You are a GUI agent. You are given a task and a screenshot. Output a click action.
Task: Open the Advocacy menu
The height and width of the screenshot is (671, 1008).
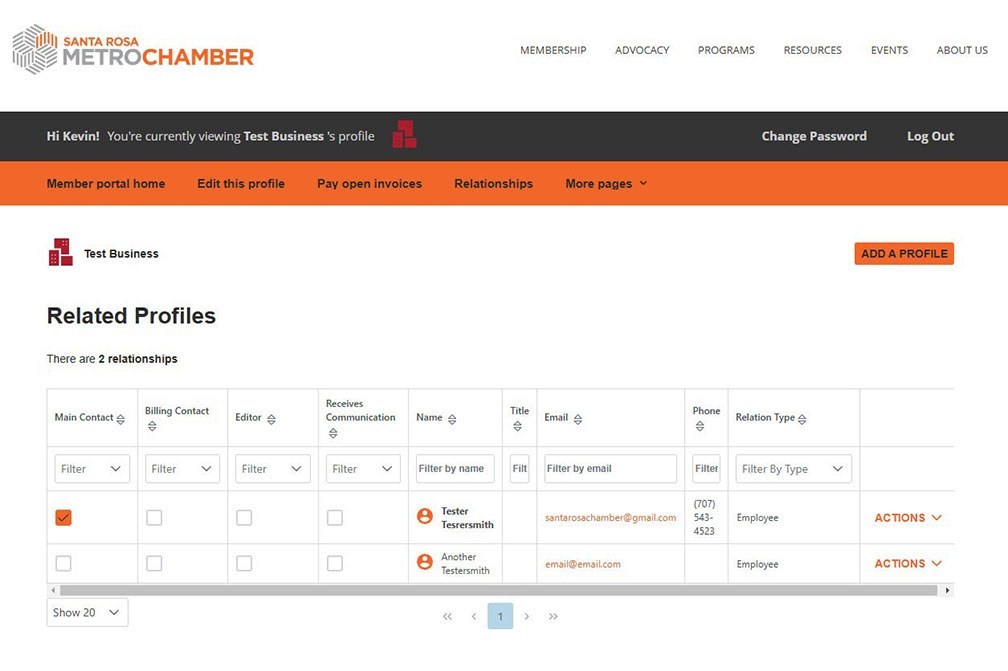[642, 50]
